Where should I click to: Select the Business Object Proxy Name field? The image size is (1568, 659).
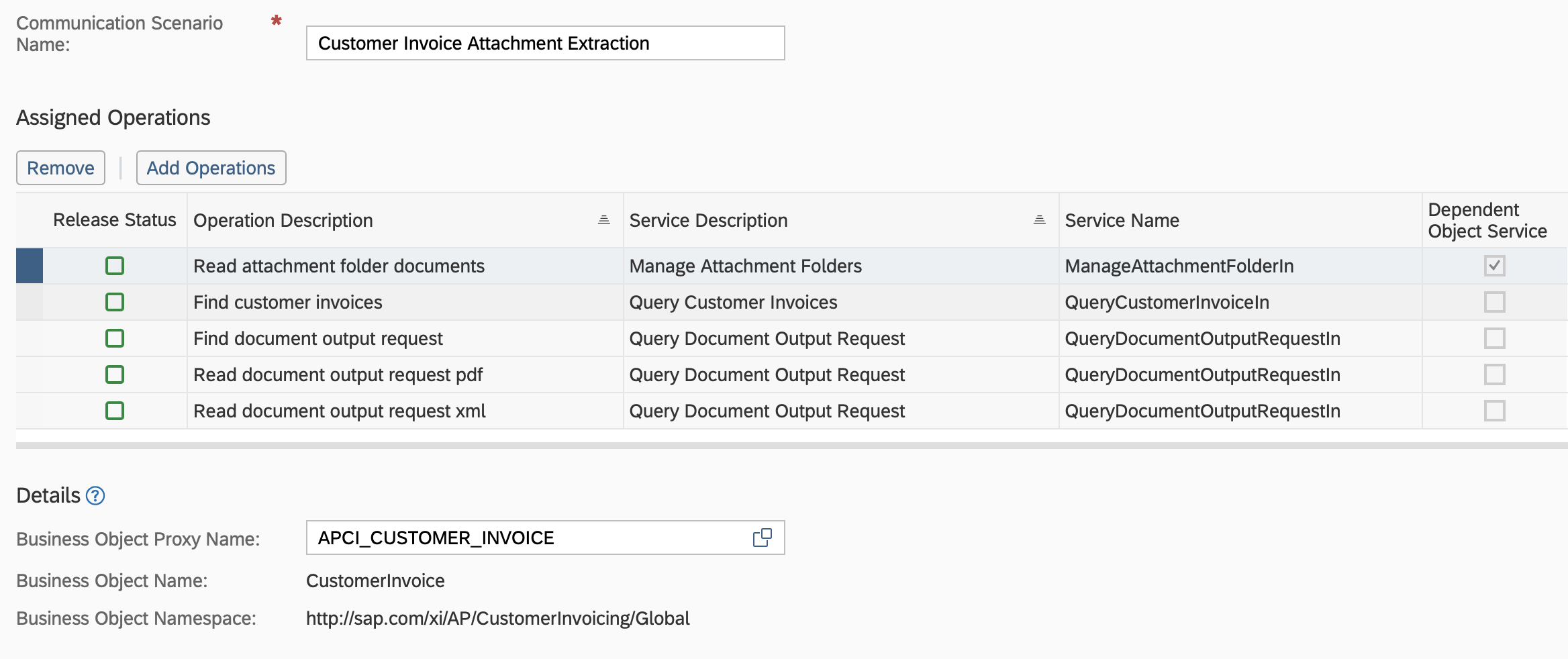click(x=524, y=538)
